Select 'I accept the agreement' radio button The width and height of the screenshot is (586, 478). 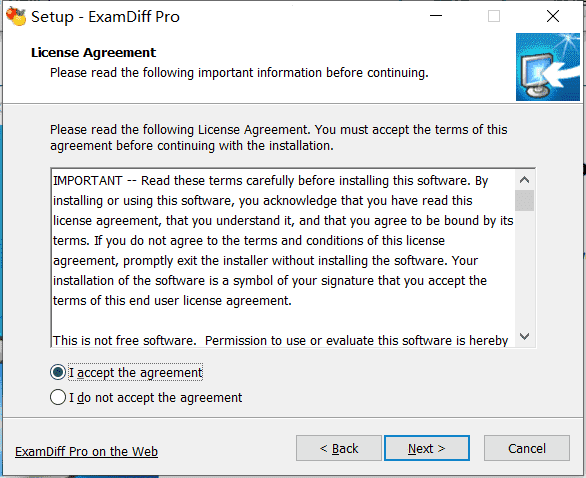(x=58, y=372)
